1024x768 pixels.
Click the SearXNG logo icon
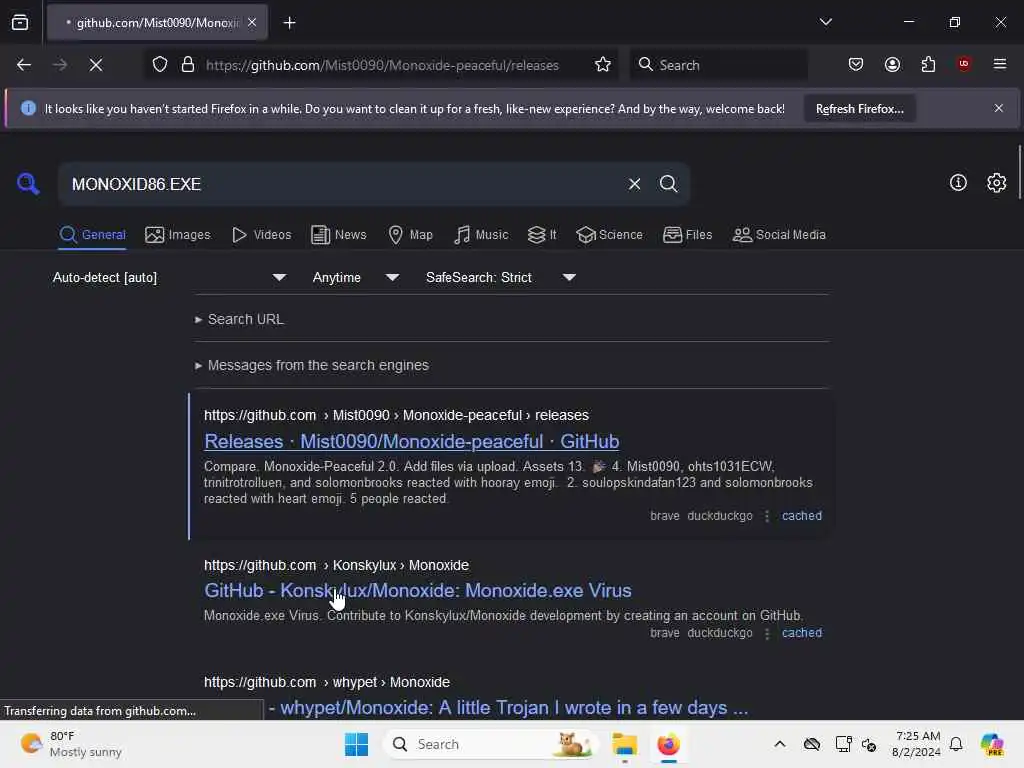coord(28,184)
